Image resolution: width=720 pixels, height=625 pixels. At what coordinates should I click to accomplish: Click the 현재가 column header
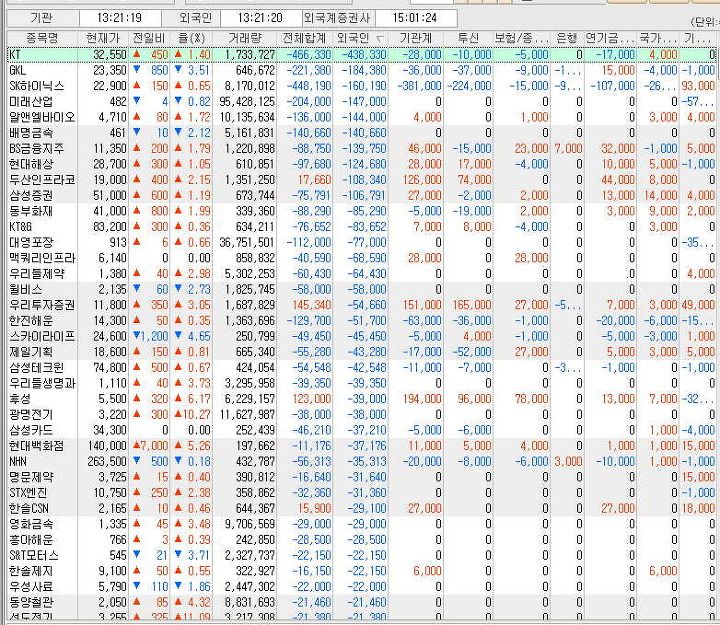coord(103,39)
